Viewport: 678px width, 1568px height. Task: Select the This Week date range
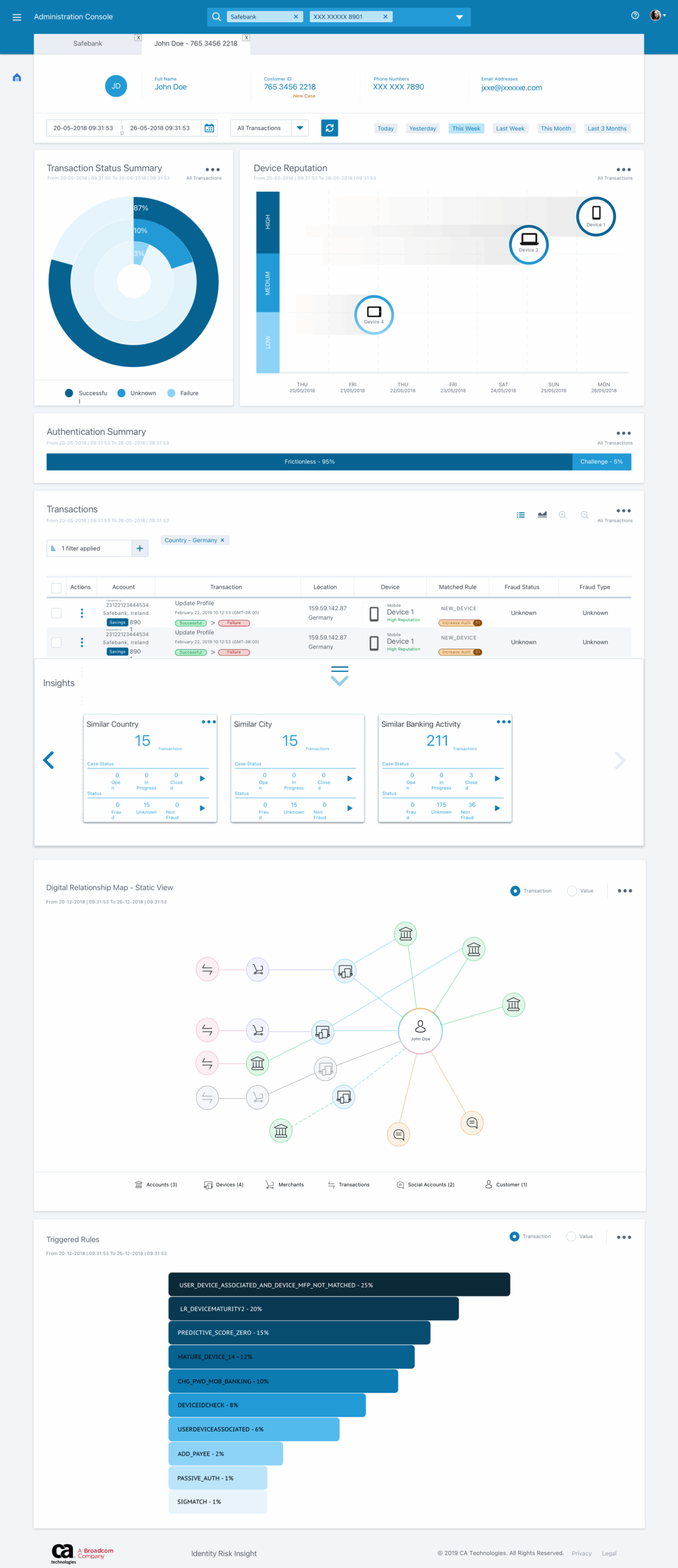tap(466, 129)
